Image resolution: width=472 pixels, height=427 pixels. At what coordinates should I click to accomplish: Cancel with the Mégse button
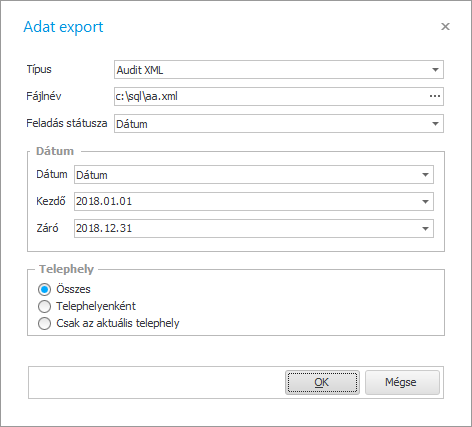coord(402,382)
